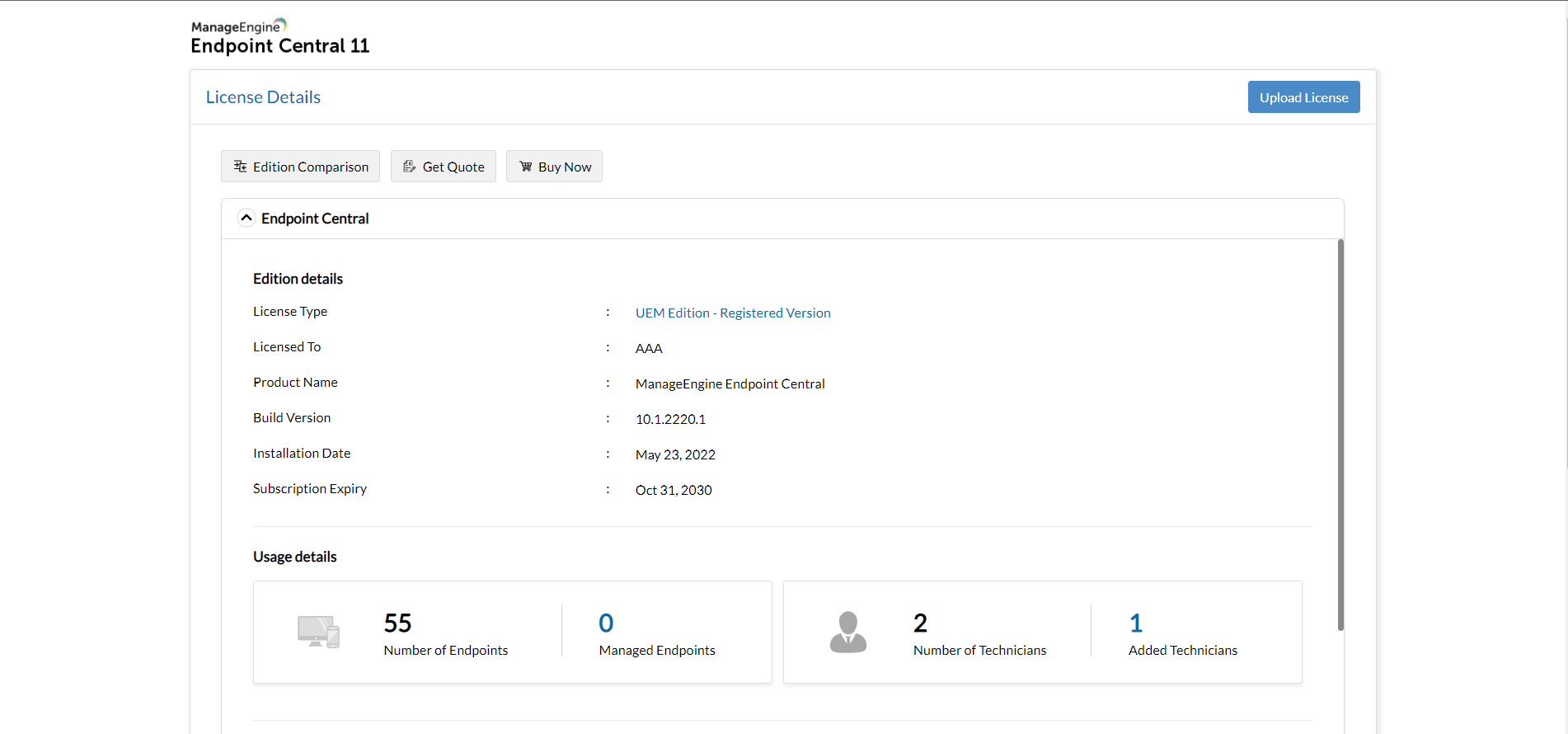The width and height of the screenshot is (1568, 734).
Task: Click the License Type label
Action: 290,312
